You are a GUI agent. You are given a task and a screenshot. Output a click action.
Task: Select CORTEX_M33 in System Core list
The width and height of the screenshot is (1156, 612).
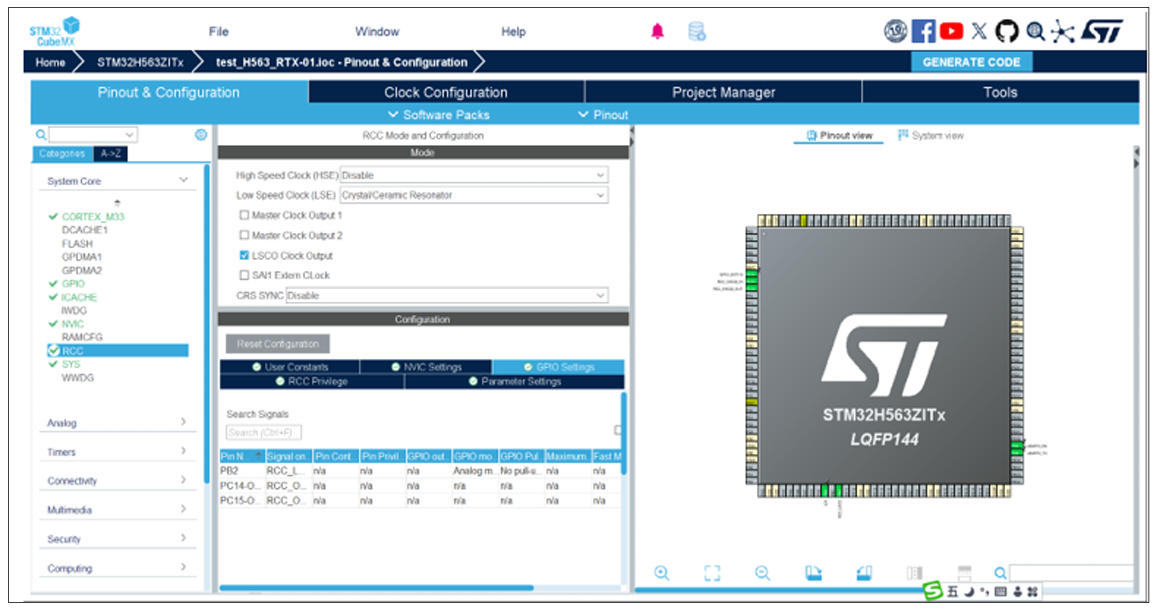point(93,216)
